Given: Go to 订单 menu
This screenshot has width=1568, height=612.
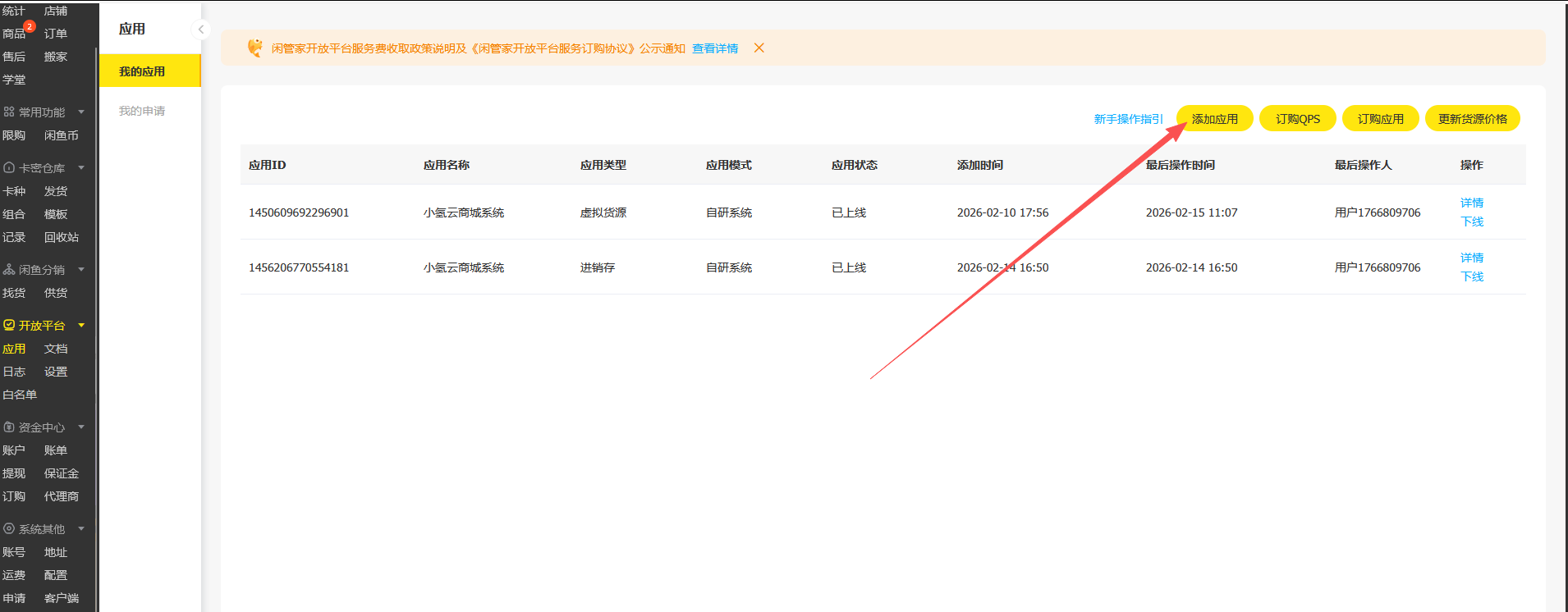Looking at the screenshot, I should click(x=56, y=34).
